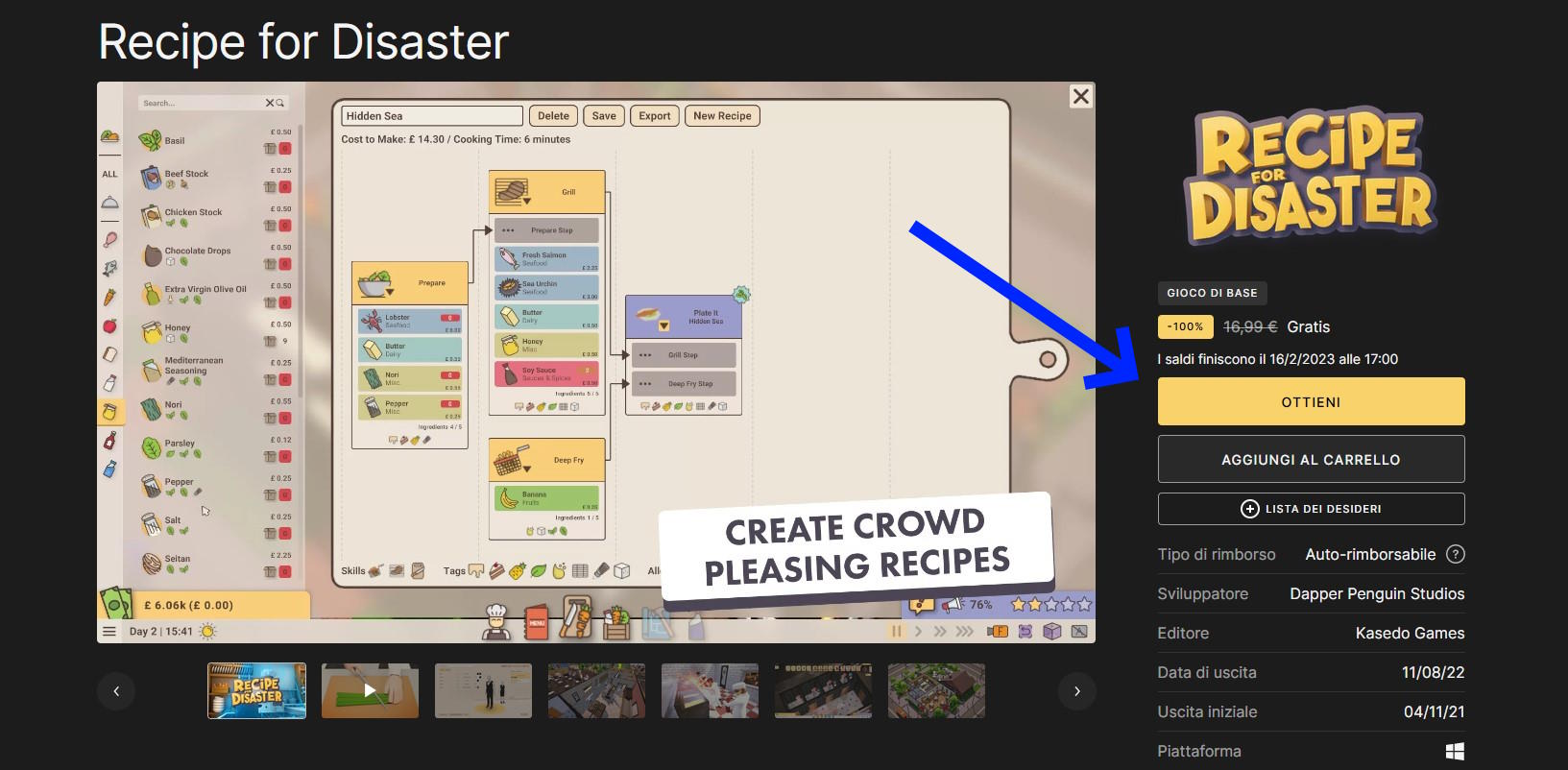Screen dimensions: 1568x770
Task: Click the game pause button
Action: pyautogui.click(x=896, y=631)
